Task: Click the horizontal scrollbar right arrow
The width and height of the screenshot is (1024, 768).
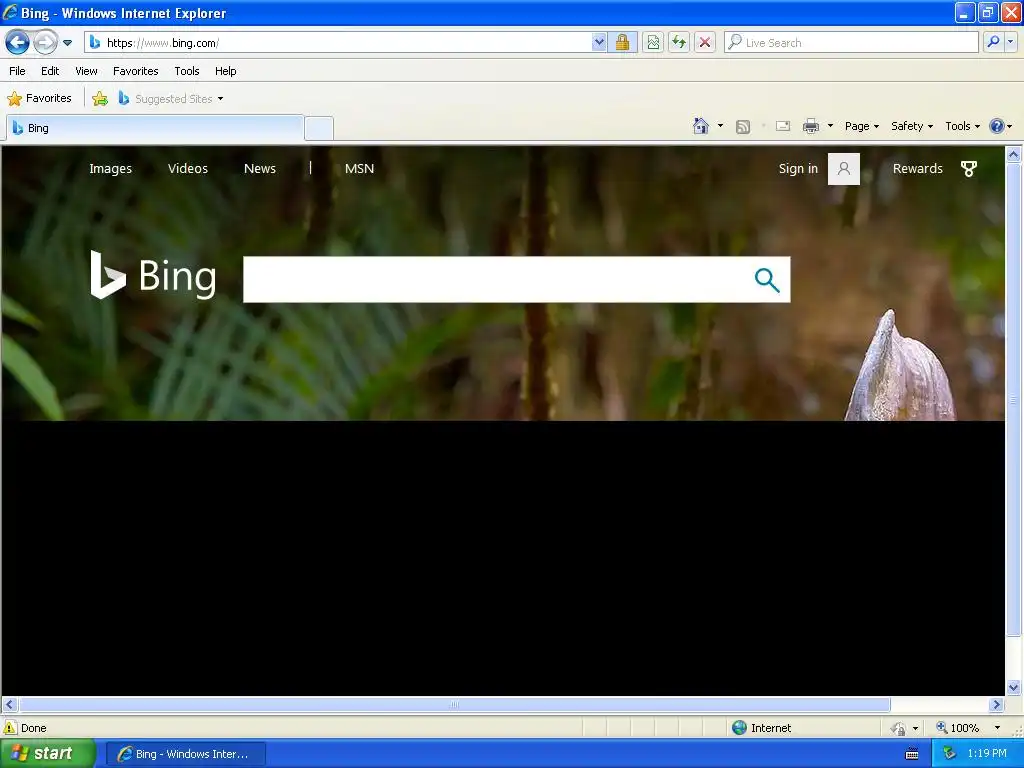Action: pos(997,705)
